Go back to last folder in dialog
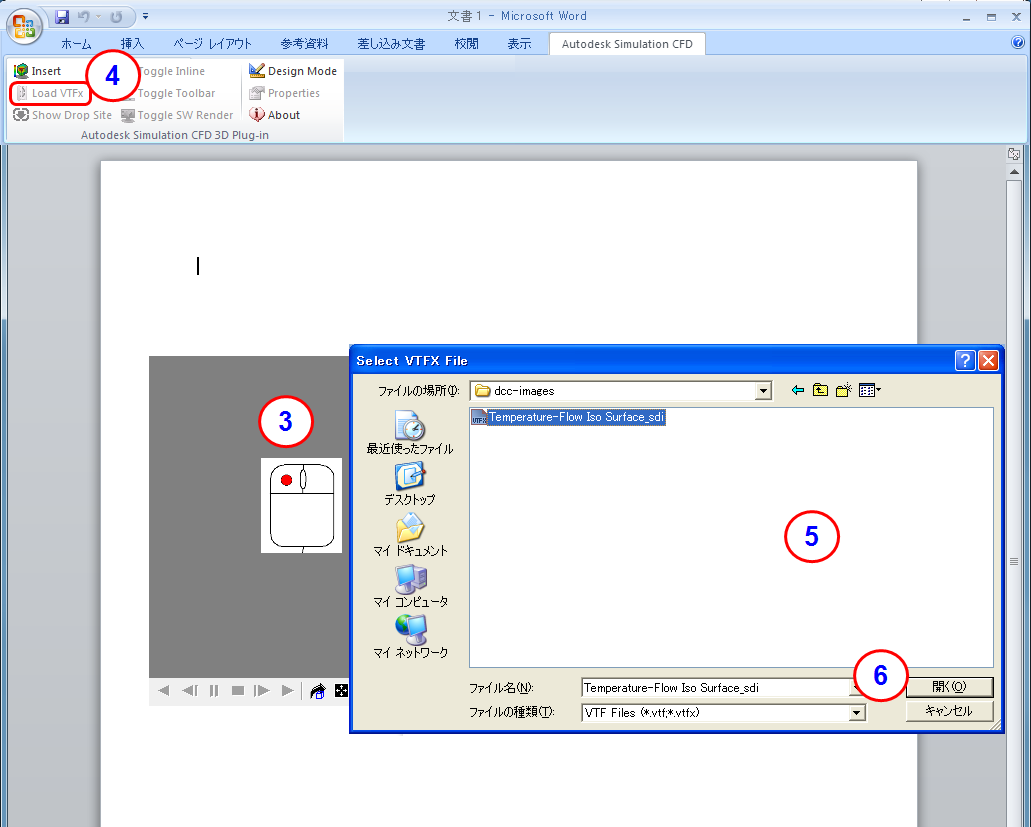The width and height of the screenshot is (1031, 827). click(798, 390)
